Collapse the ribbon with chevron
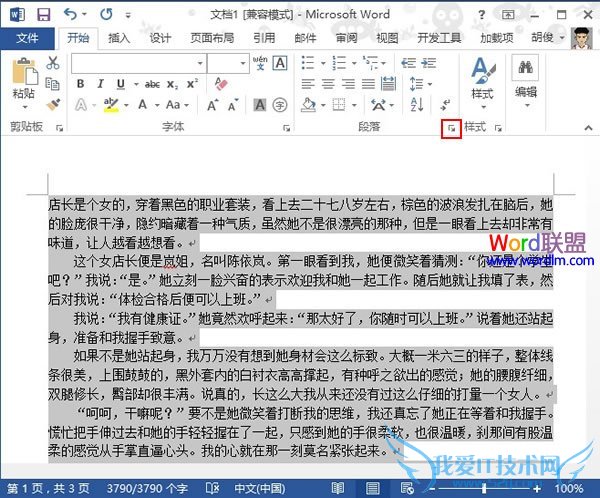This screenshot has width=600, height=498. tap(588, 128)
